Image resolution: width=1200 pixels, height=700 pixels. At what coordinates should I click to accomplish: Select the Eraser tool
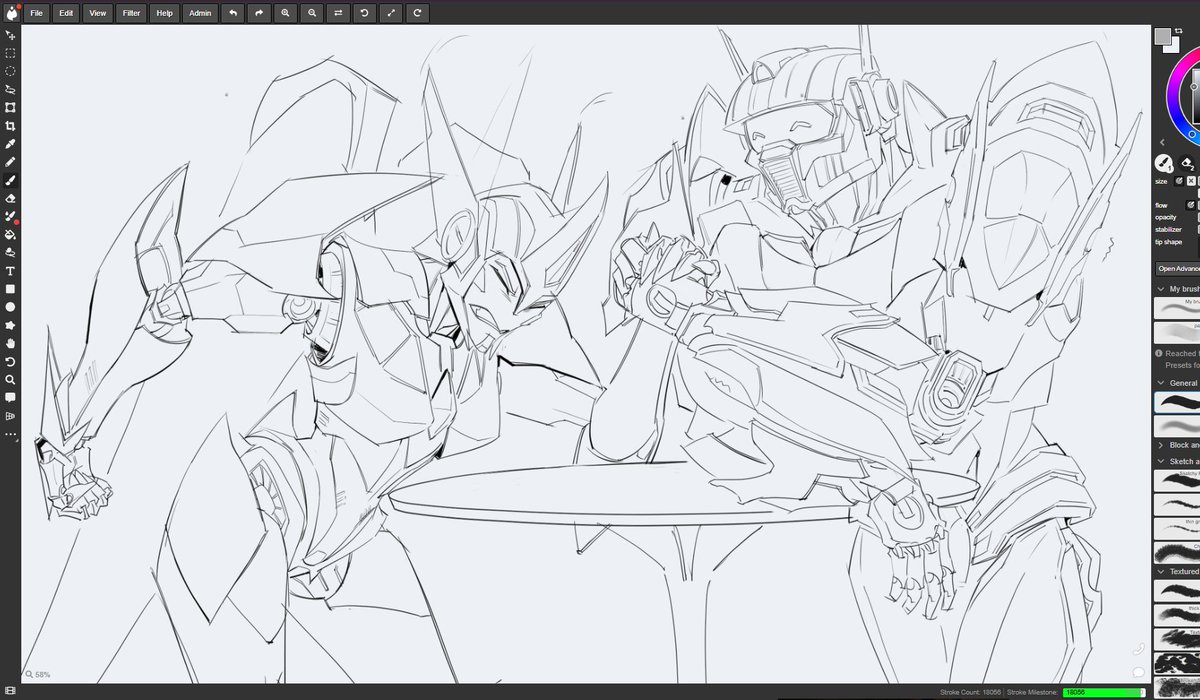pyautogui.click(x=10, y=198)
